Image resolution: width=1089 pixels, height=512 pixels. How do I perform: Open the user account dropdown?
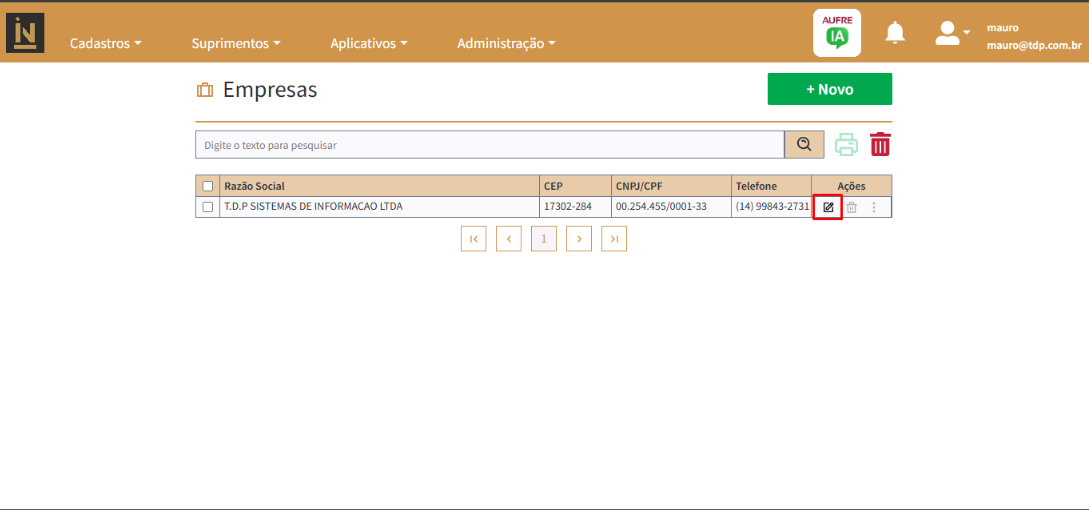pyautogui.click(x=952, y=34)
